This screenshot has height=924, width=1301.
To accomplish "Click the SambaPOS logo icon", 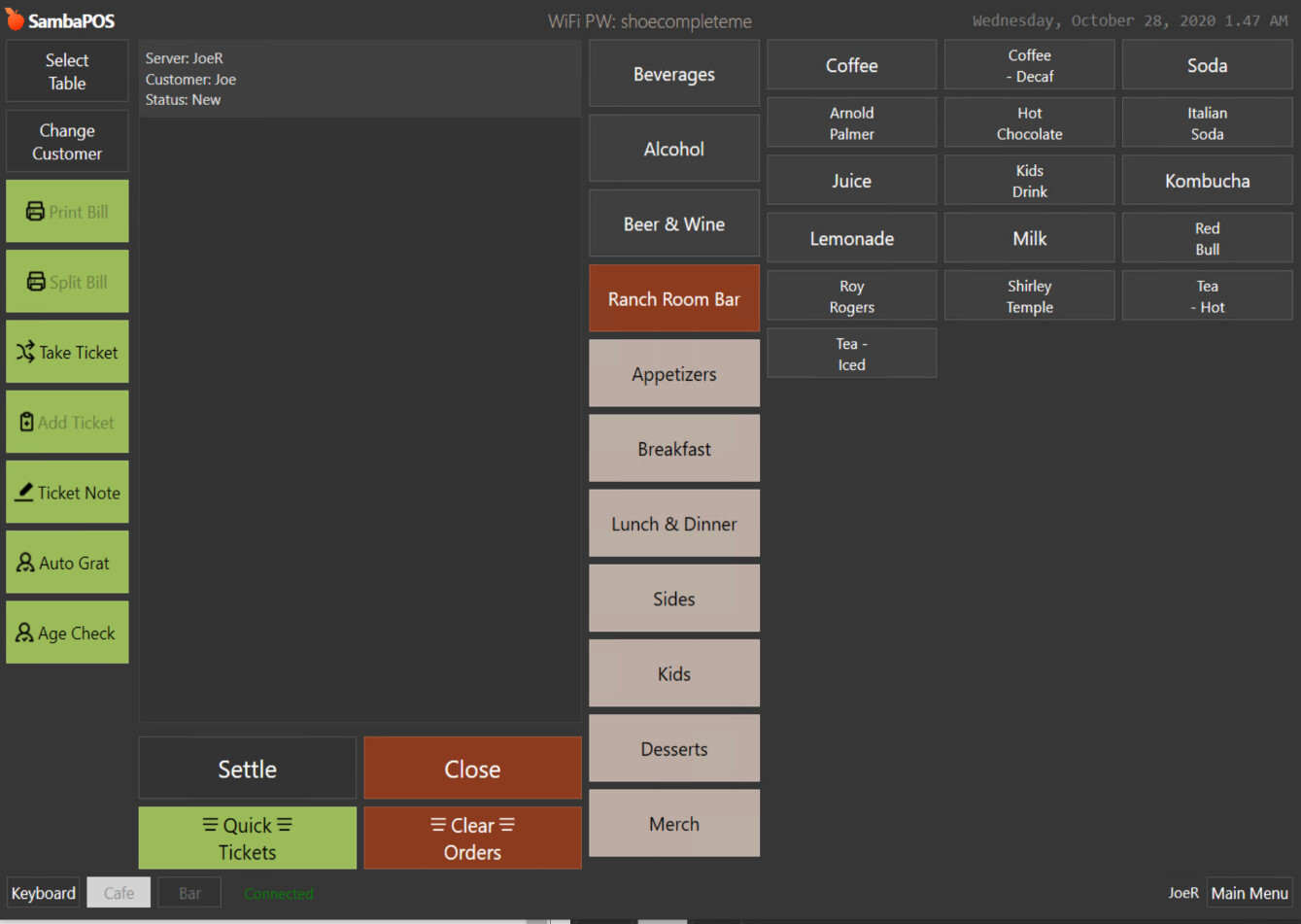I will point(15,19).
